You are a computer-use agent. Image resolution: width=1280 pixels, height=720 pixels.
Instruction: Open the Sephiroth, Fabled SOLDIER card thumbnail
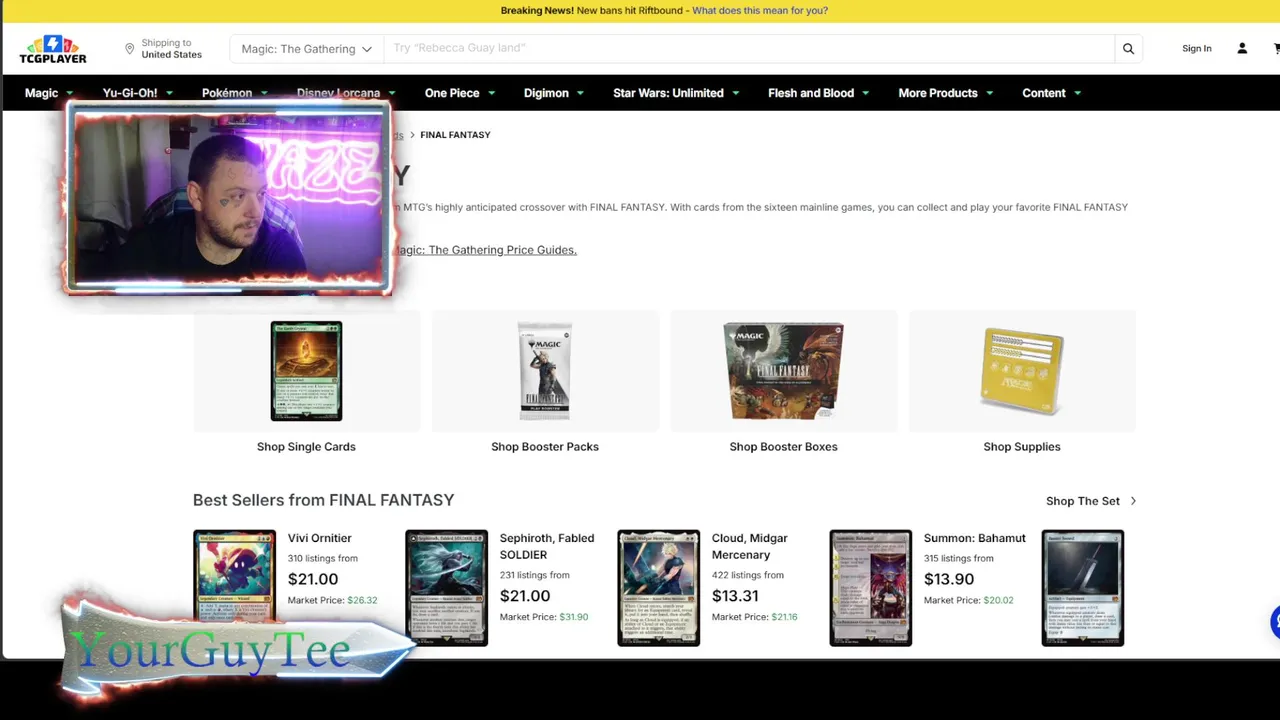pos(446,588)
